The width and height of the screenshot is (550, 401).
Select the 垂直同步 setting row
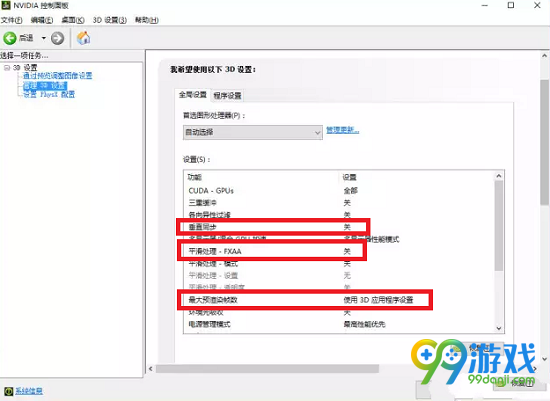coord(339,227)
